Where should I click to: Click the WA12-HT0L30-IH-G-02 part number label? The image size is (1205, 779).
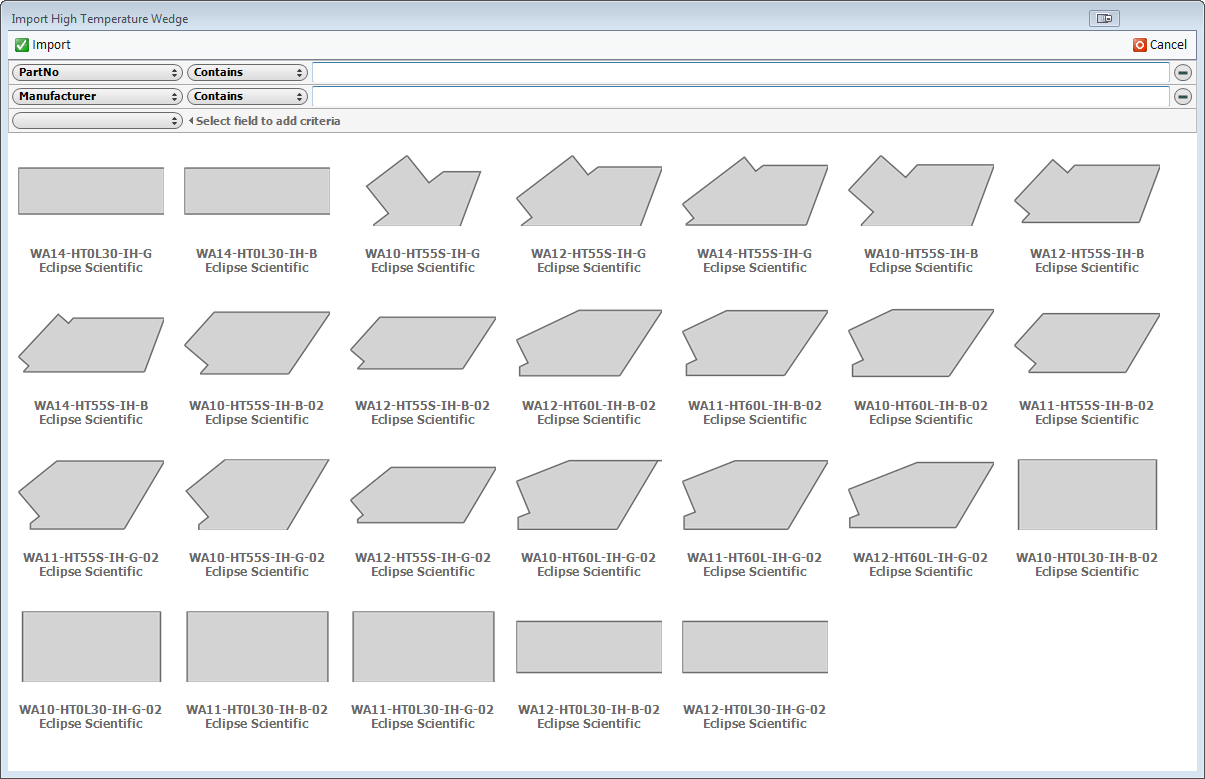(x=755, y=710)
